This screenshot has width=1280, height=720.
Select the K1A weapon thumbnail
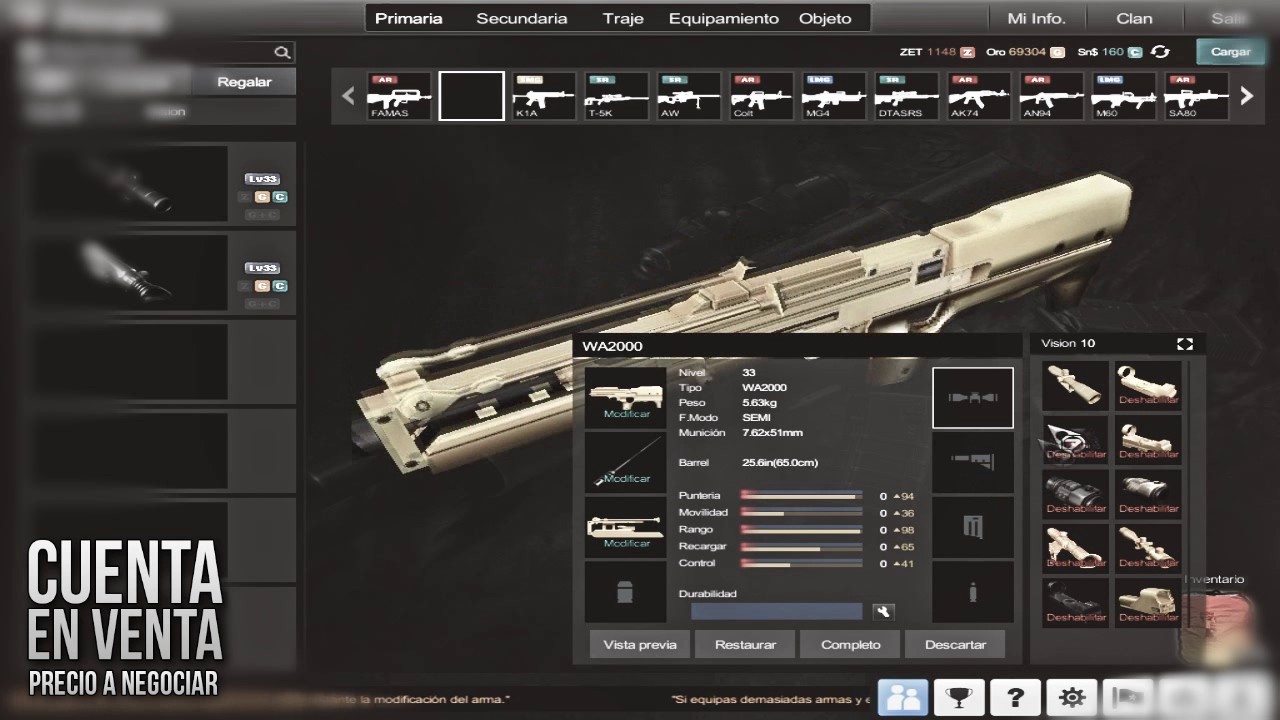click(x=544, y=96)
